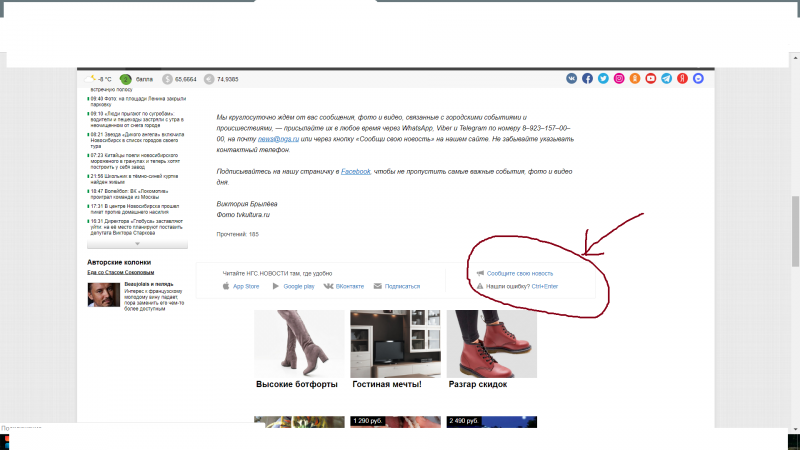Open the weather widget showing -8 °C

click(x=98, y=78)
